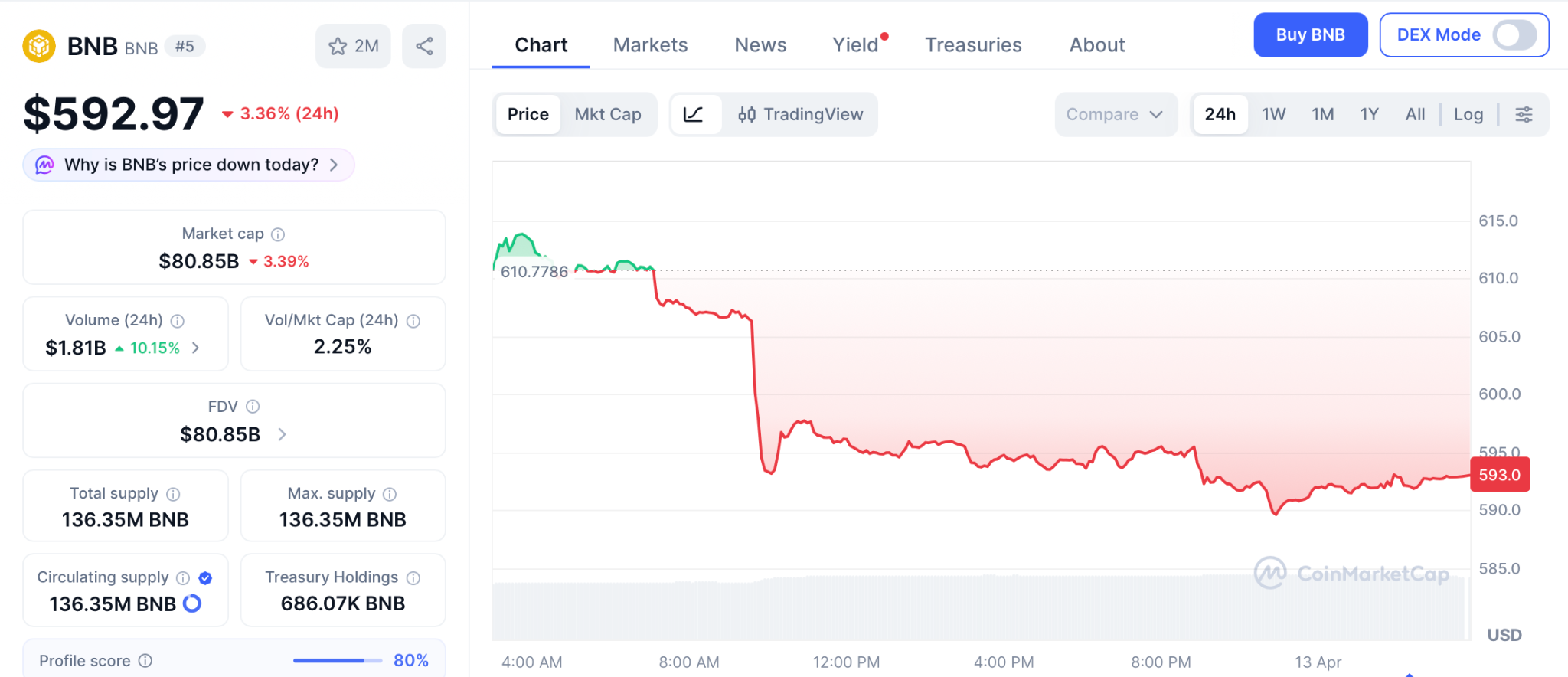Click the FDV info icon
This screenshot has height=677, width=1568.
click(x=253, y=407)
